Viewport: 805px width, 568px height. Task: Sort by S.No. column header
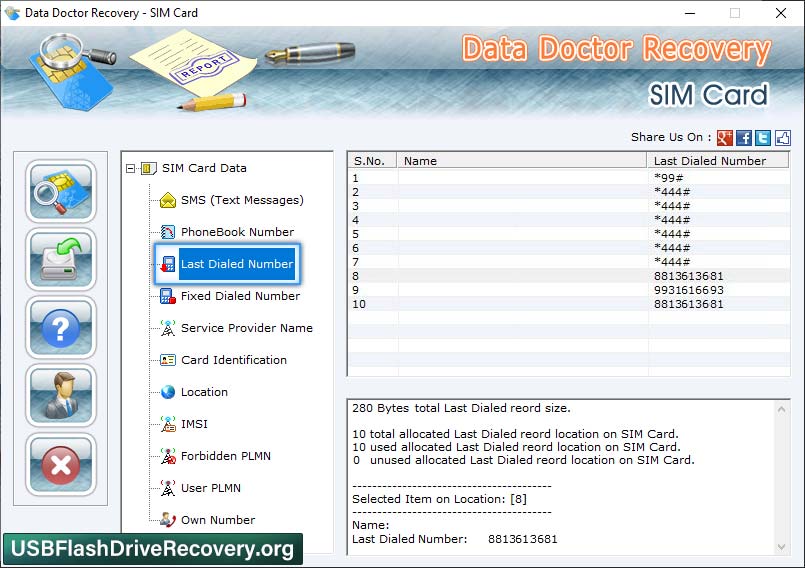(373, 161)
